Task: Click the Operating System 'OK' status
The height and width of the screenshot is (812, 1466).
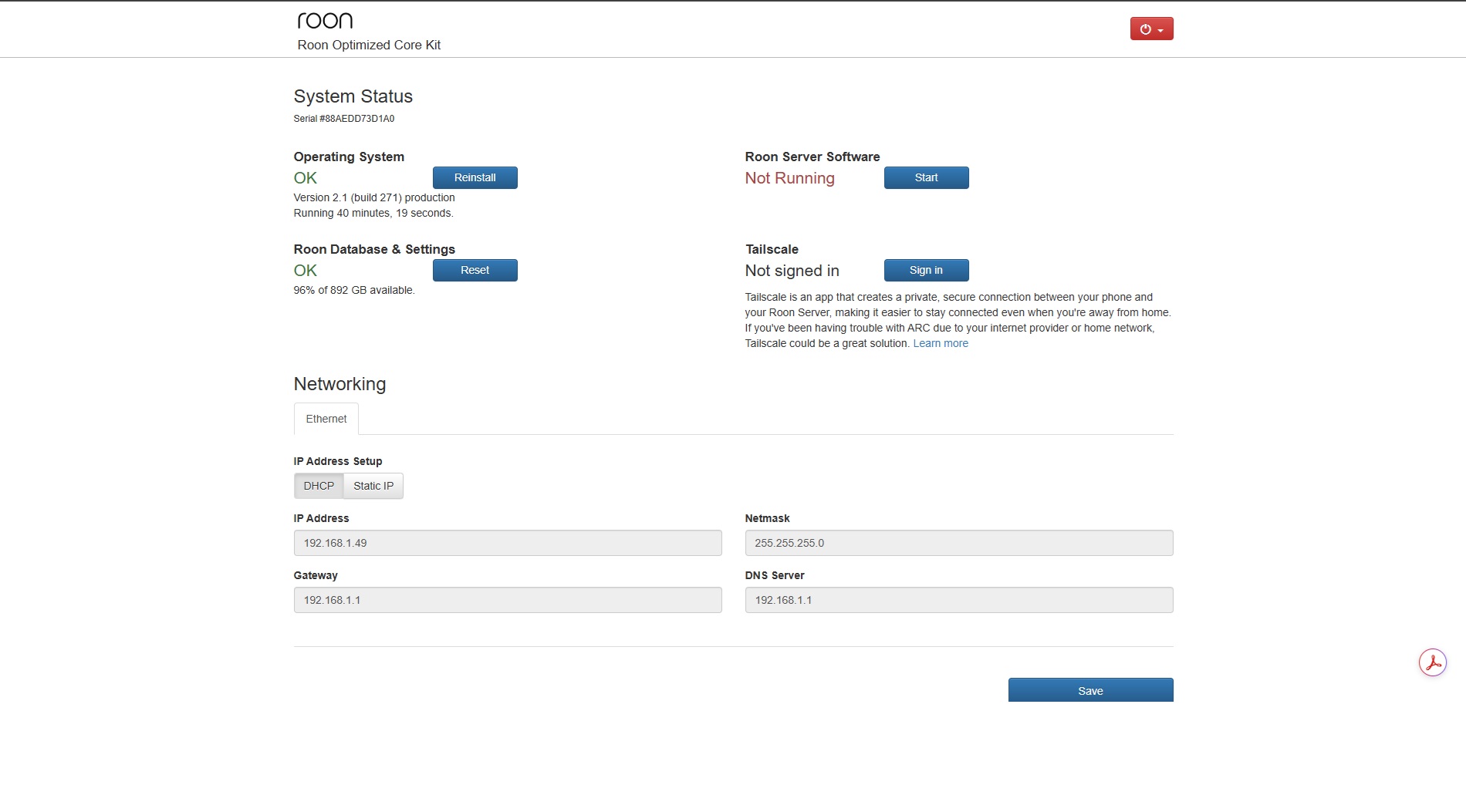Action: coord(305,178)
